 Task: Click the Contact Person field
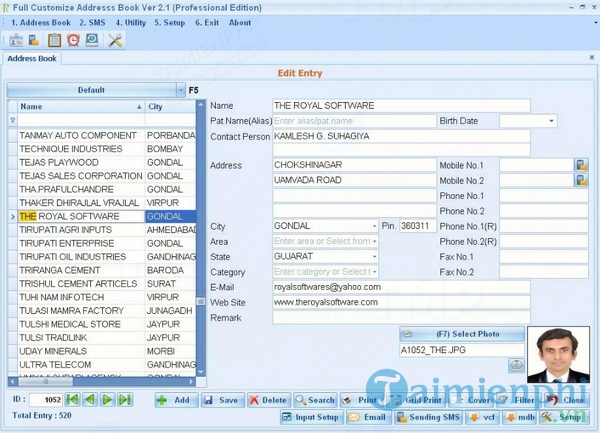[x=401, y=136]
